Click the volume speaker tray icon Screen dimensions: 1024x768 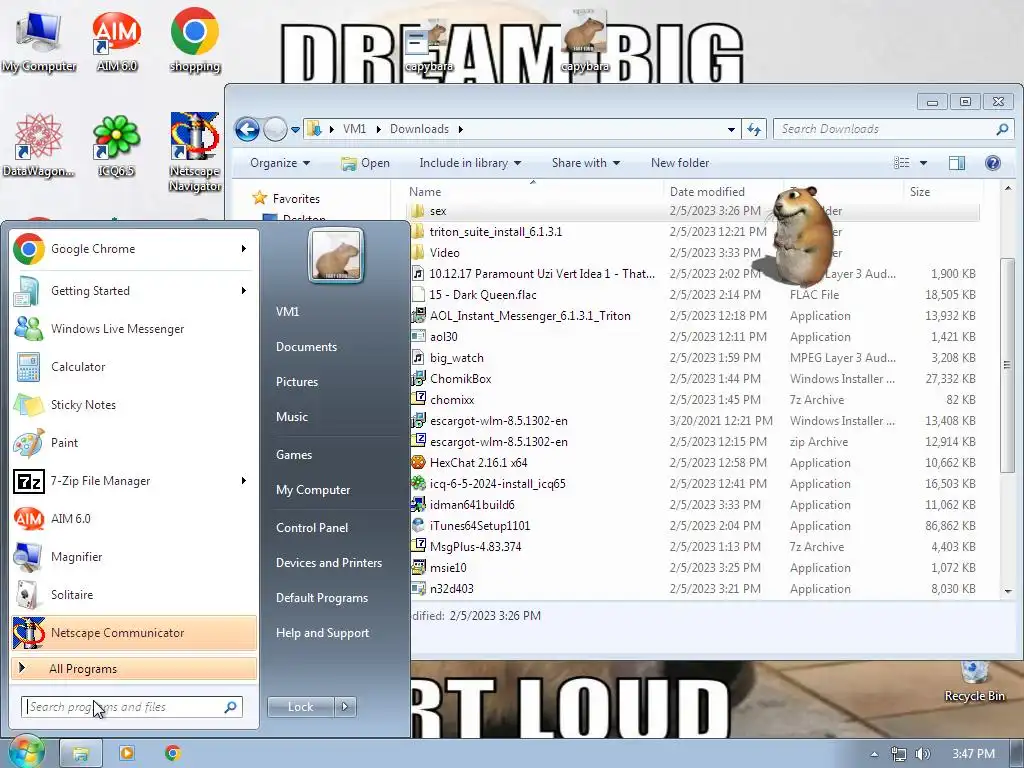coord(923,754)
